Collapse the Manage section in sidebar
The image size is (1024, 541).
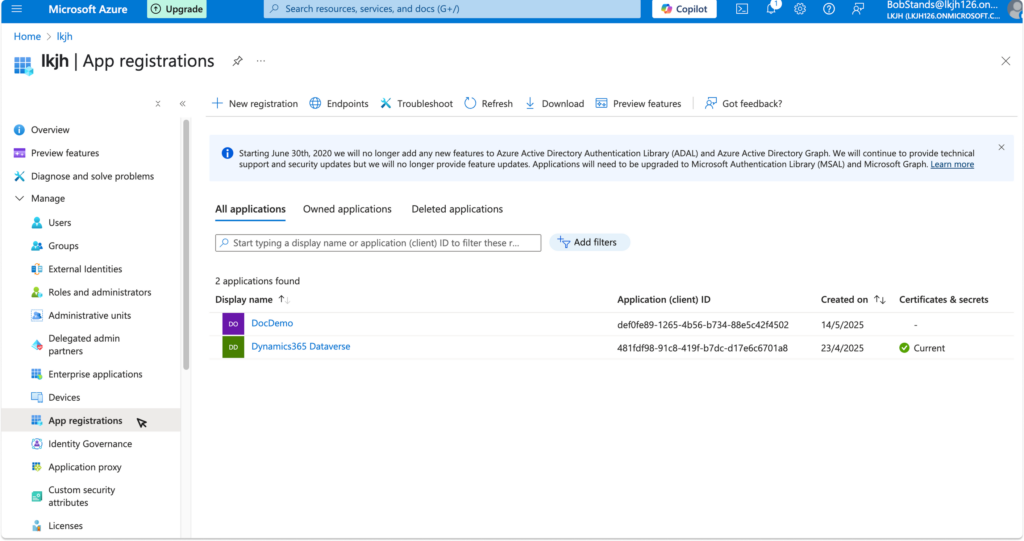[19, 199]
